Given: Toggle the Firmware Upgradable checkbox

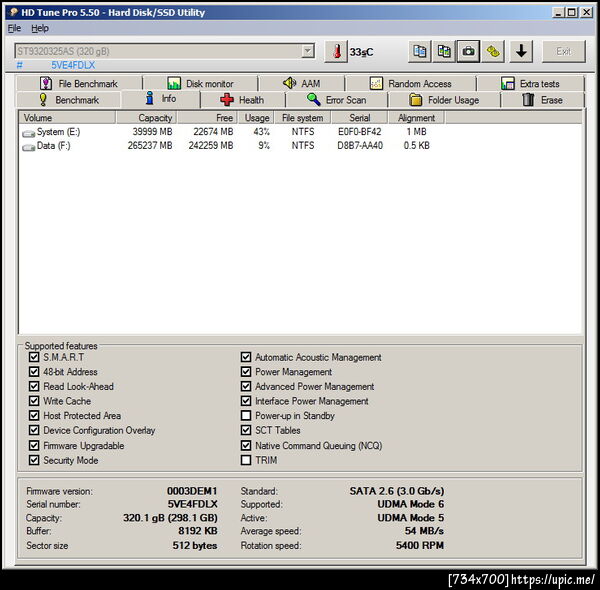Looking at the screenshot, I should [34, 445].
